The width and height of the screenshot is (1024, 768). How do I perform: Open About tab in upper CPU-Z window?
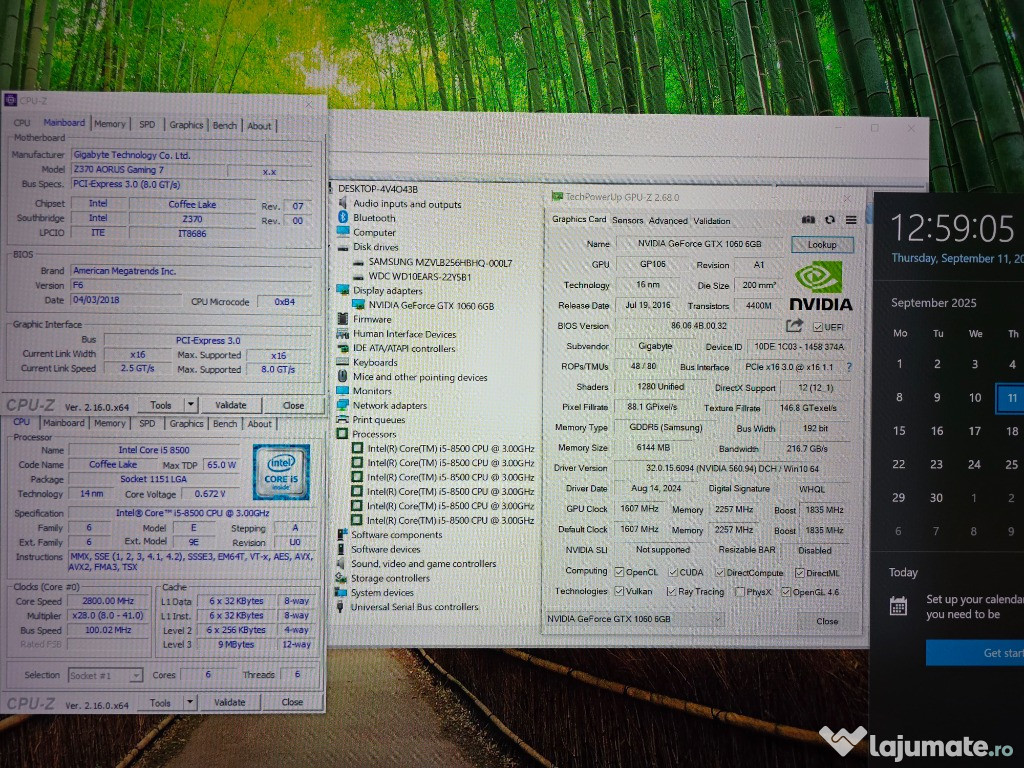tap(259, 125)
